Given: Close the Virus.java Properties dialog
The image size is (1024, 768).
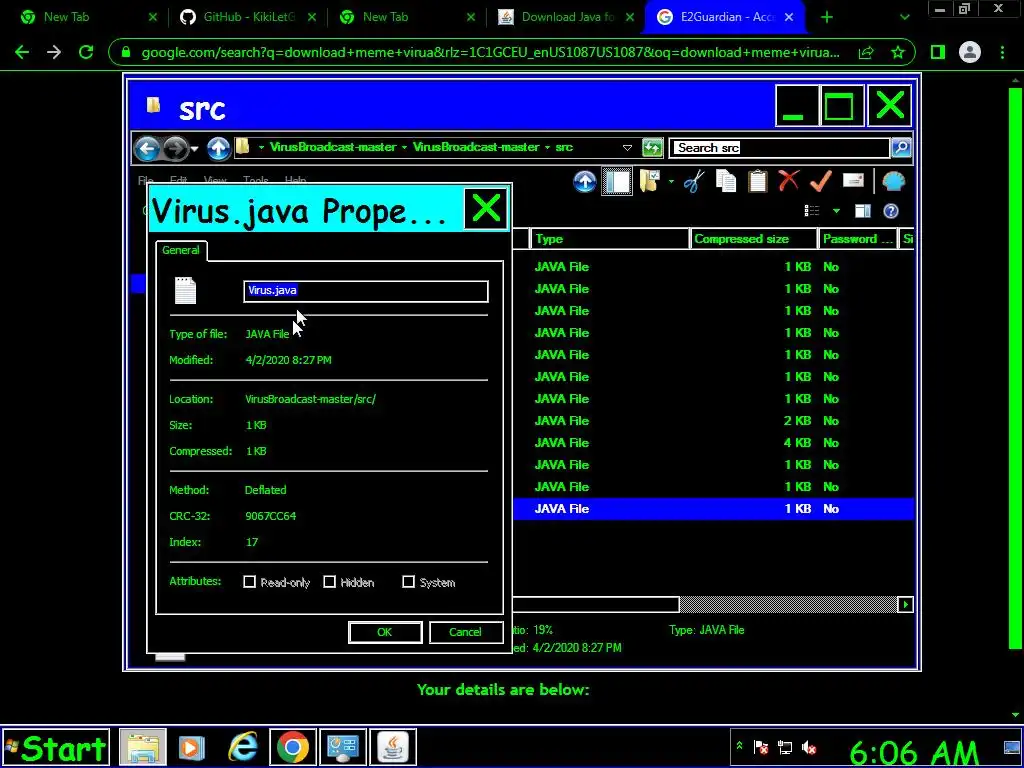Looking at the screenshot, I should [486, 209].
